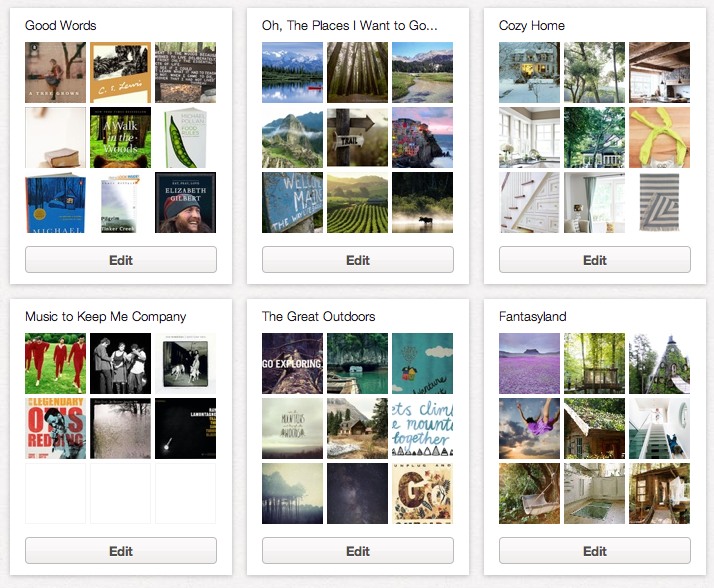714x588 pixels.
Task: Click Edit button under Fantasyland board
Action: pos(595,551)
